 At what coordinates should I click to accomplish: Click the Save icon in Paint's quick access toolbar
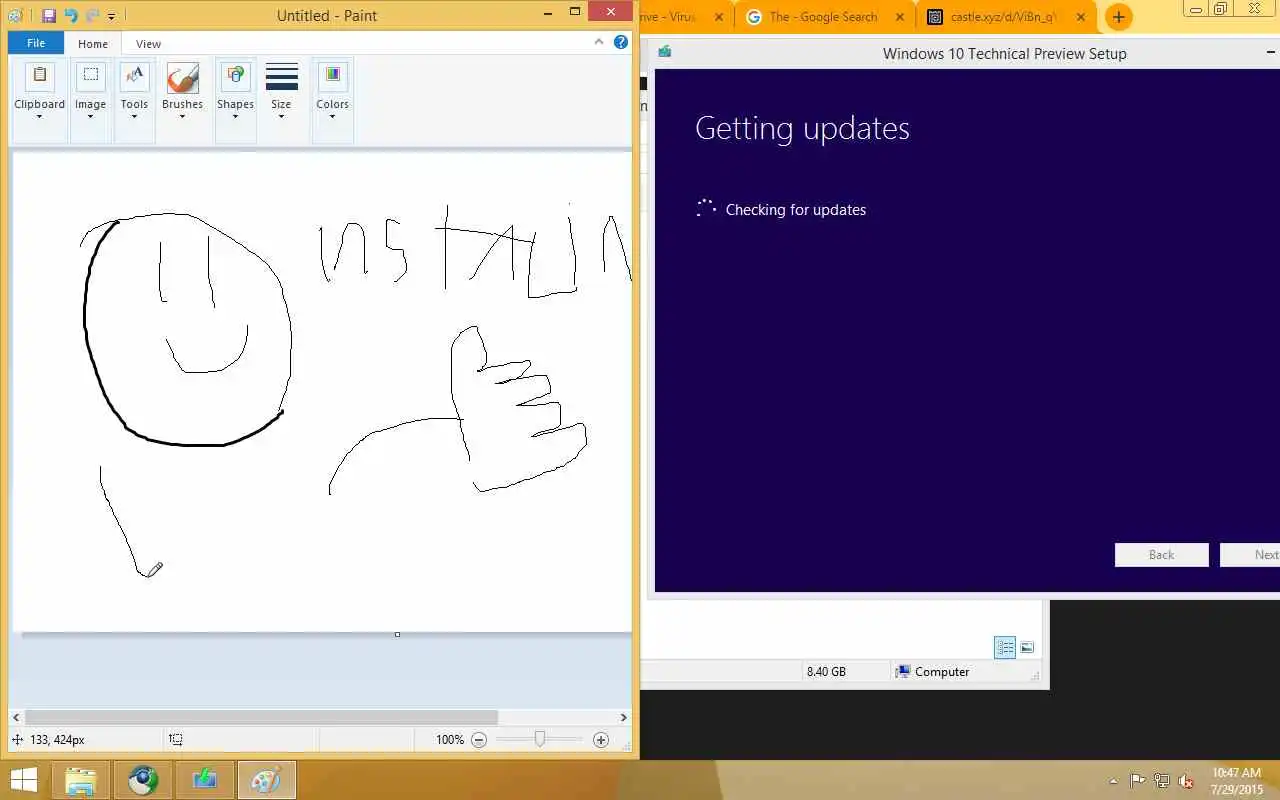48,15
